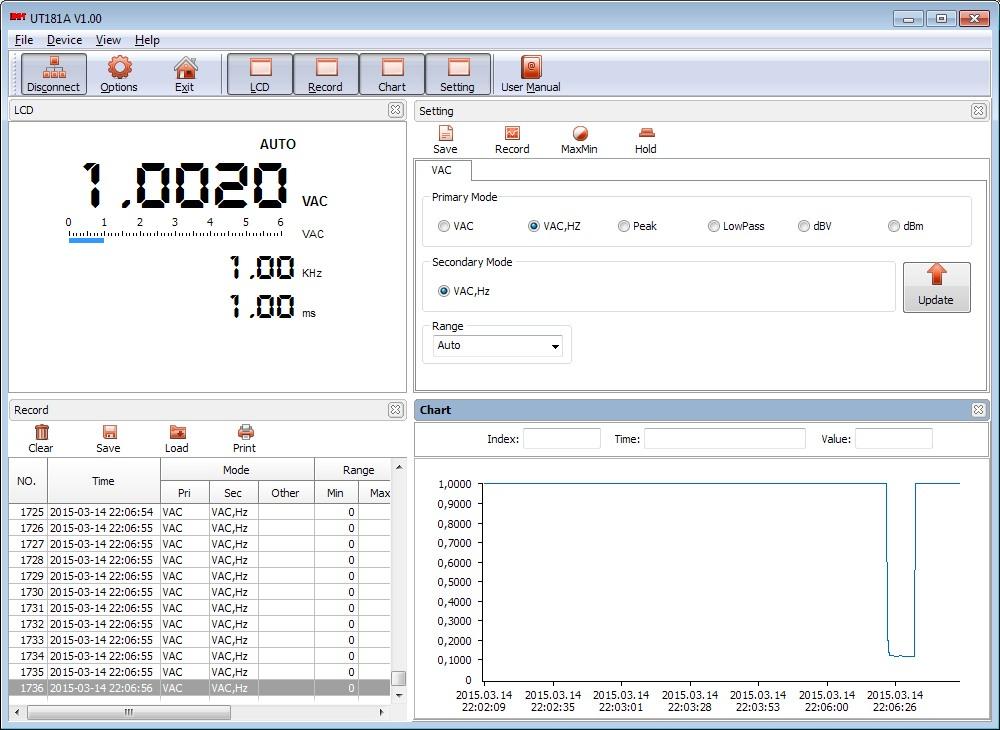This screenshot has width=1000, height=730.
Task: Click the MaxMin icon in Setting panel
Action: tap(580, 138)
